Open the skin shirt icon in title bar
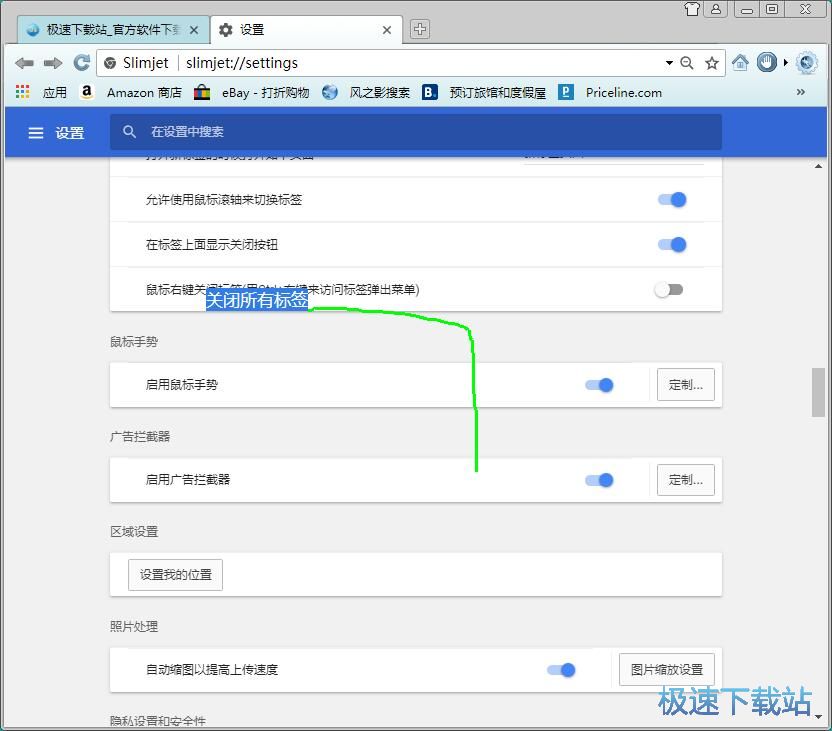832x731 pixels. click(x=692, y=9)
